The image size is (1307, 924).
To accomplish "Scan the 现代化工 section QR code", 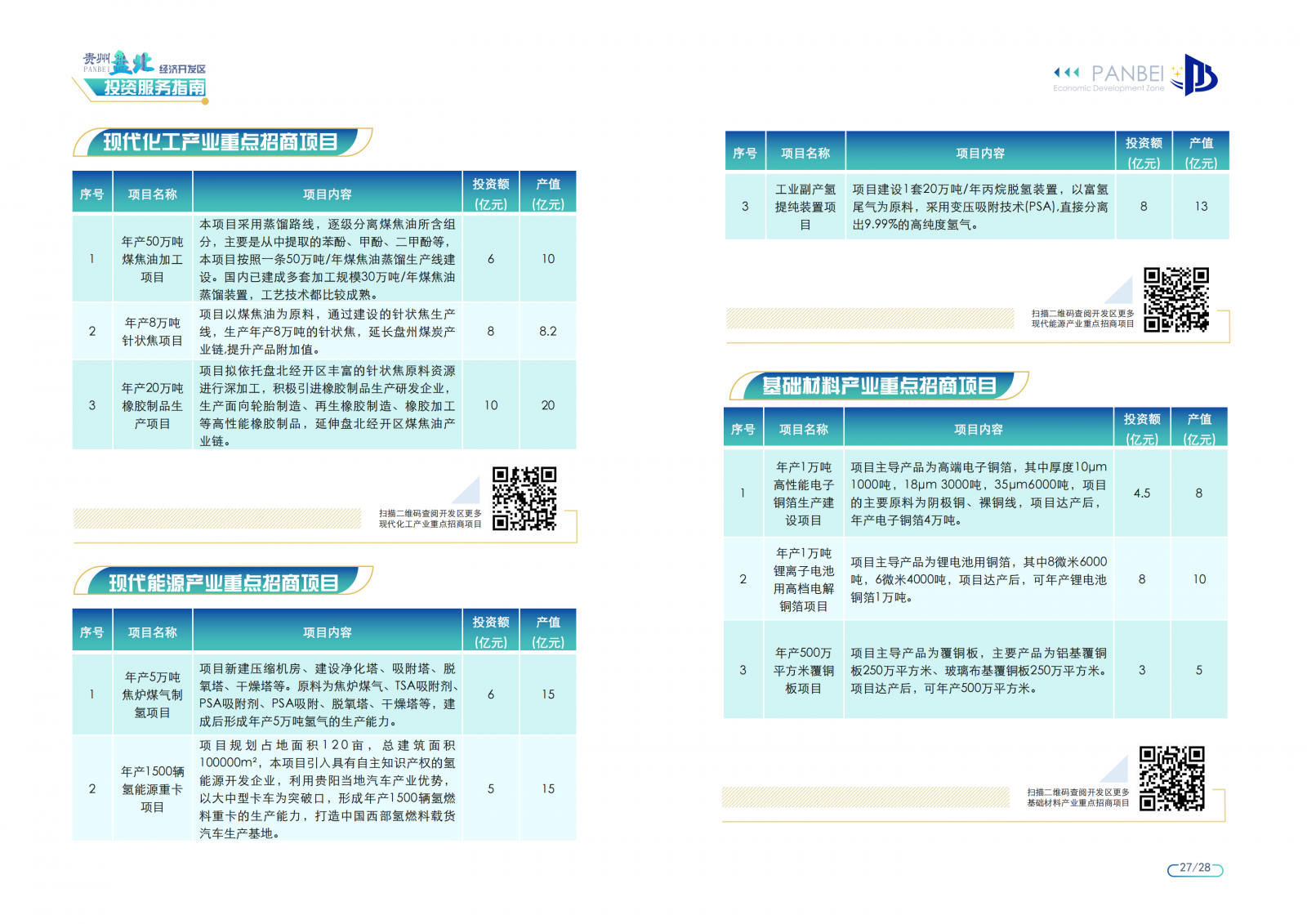I will click(x=524, y=499).
